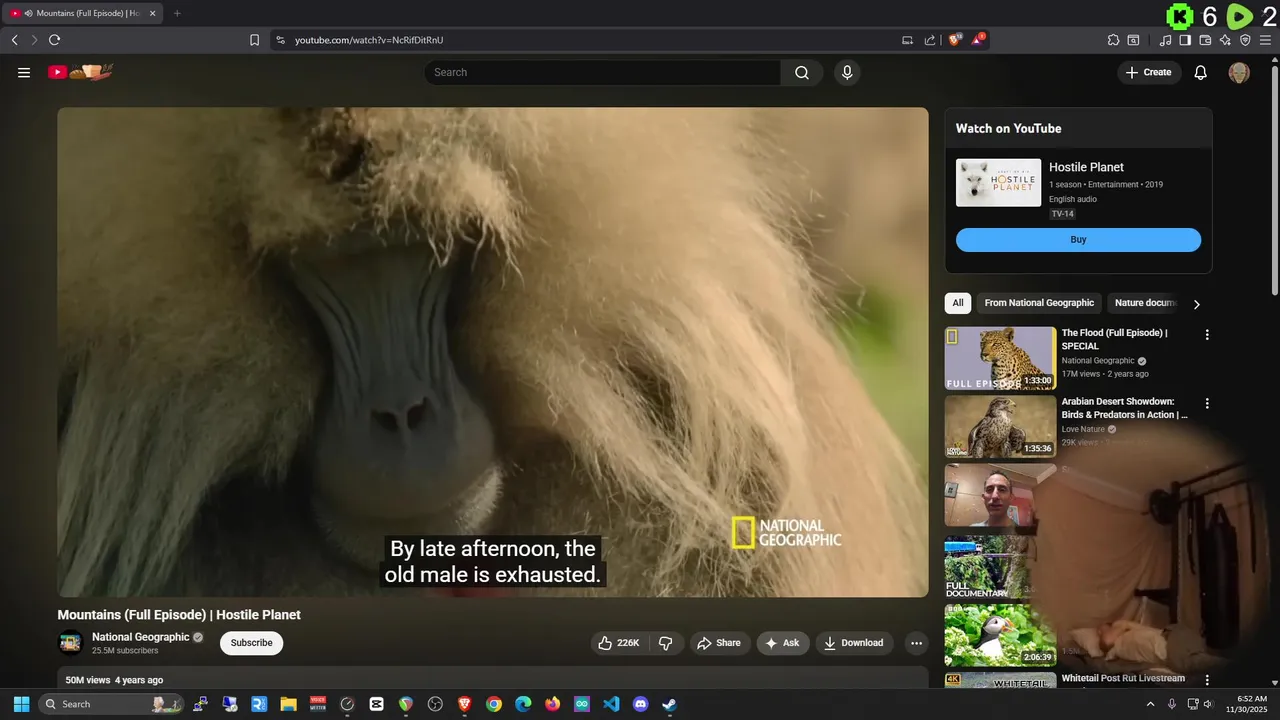Share this page from address bar
This screenshot has height=720, width=1280.
pos(930,40)
